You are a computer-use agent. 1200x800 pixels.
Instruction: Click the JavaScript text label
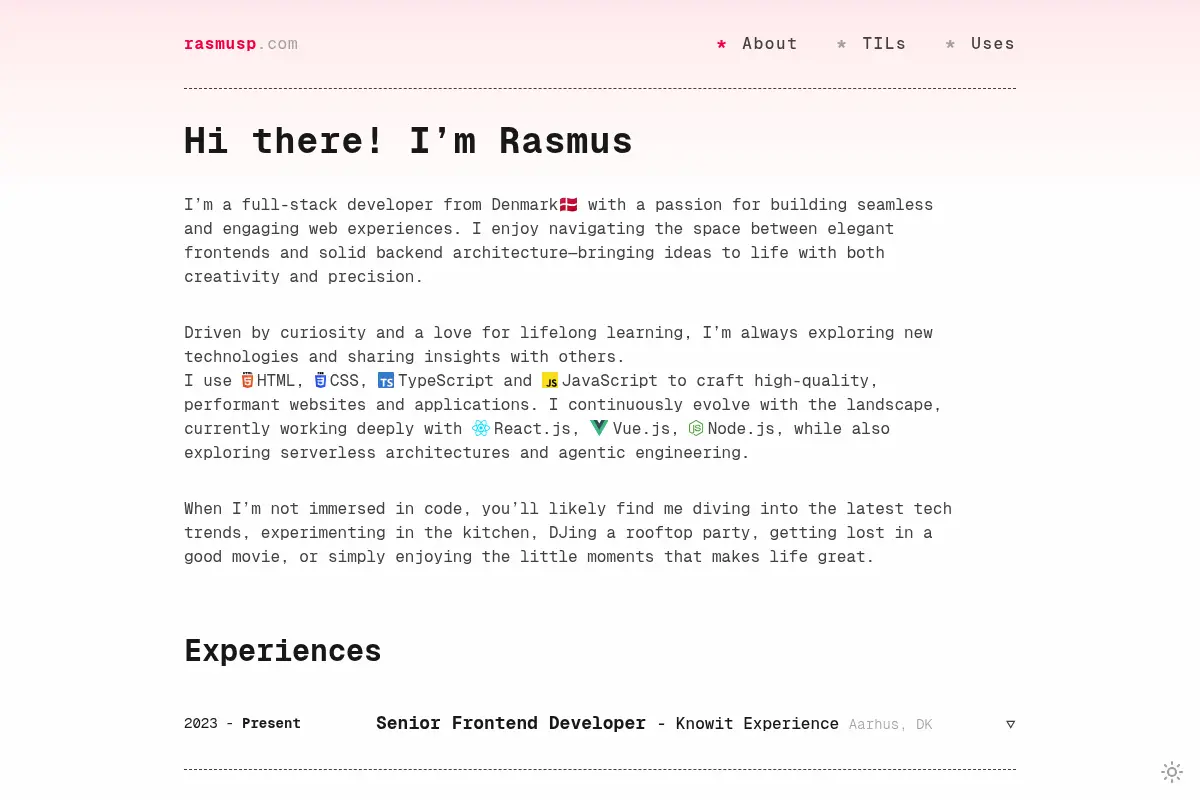coord(610,380)
